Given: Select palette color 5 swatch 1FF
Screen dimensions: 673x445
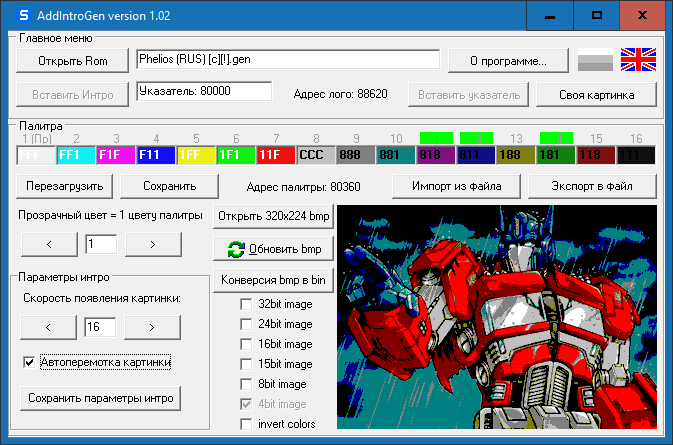Looking at the screenshot, I should (x=196, y=155).
